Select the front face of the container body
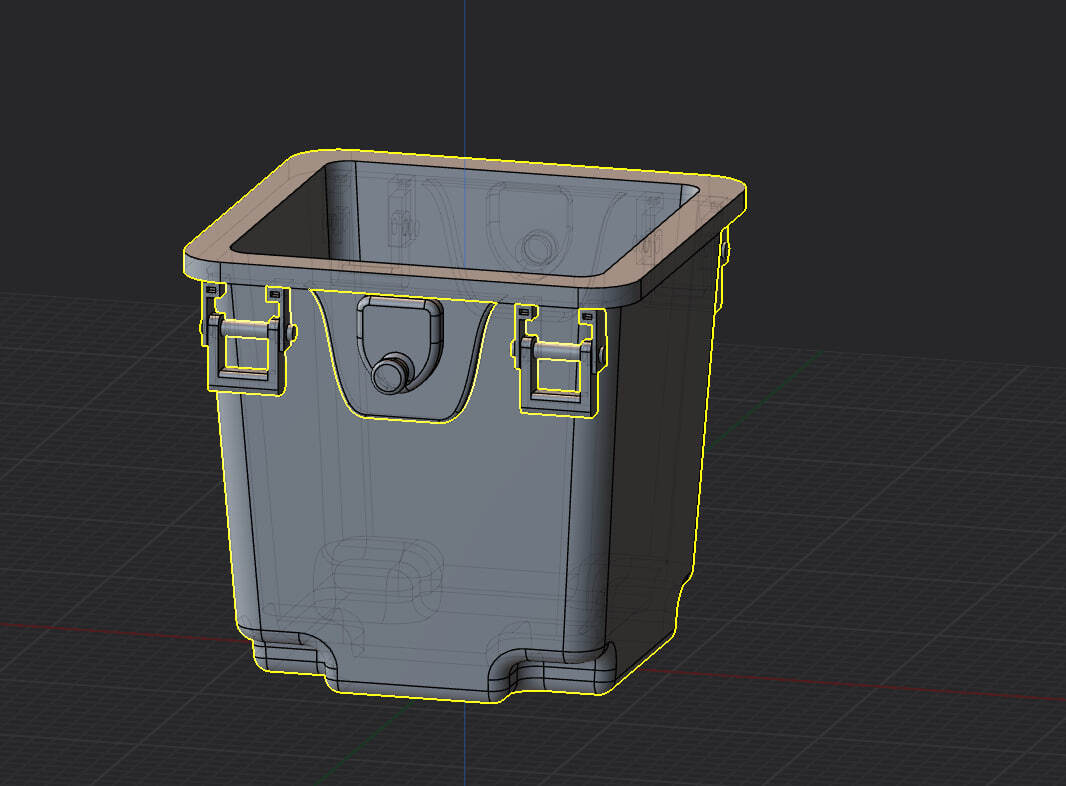 pos(420,500)
